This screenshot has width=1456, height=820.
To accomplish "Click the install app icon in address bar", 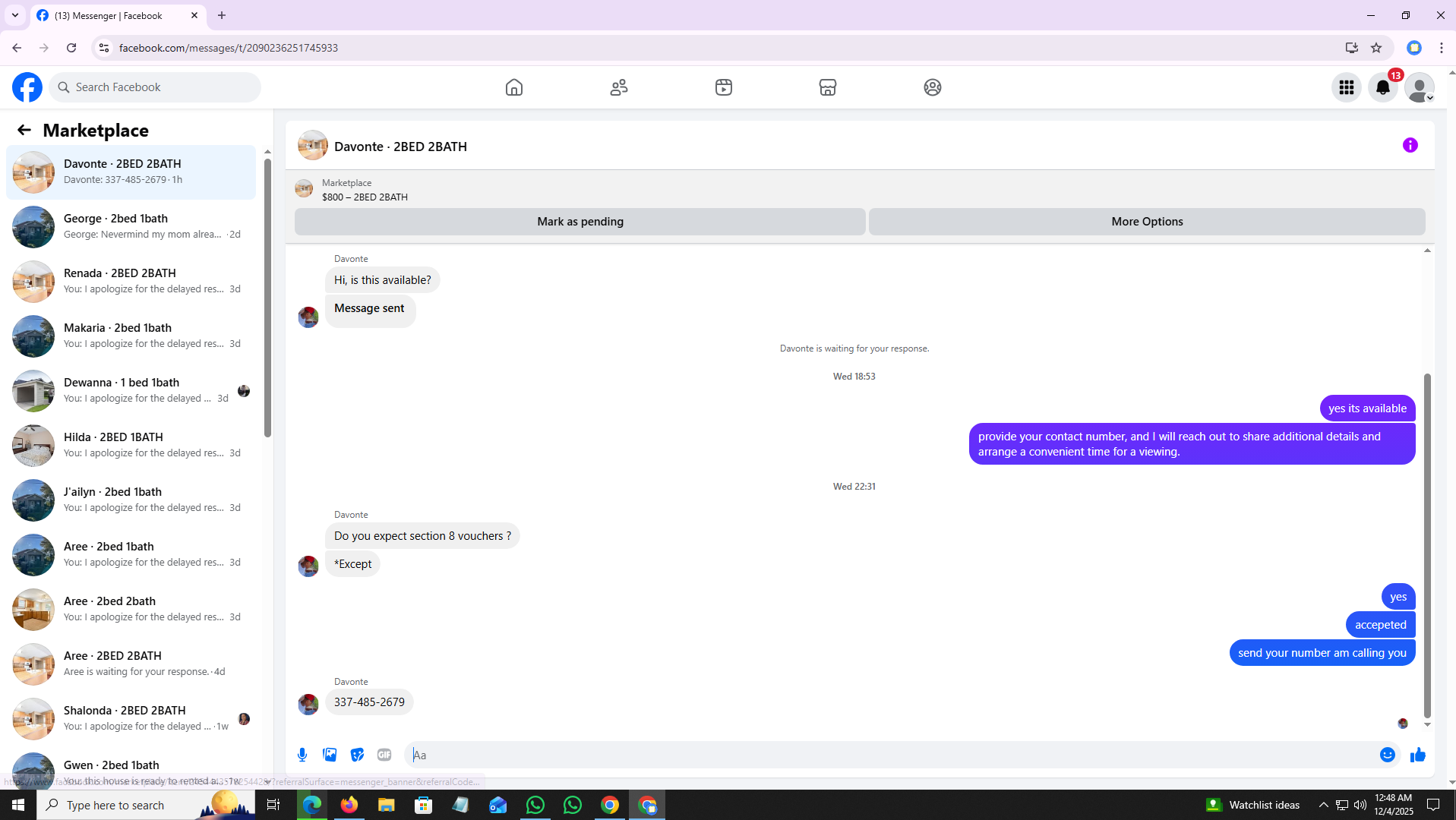I will pyautogui.click(x=1352, y=48).
